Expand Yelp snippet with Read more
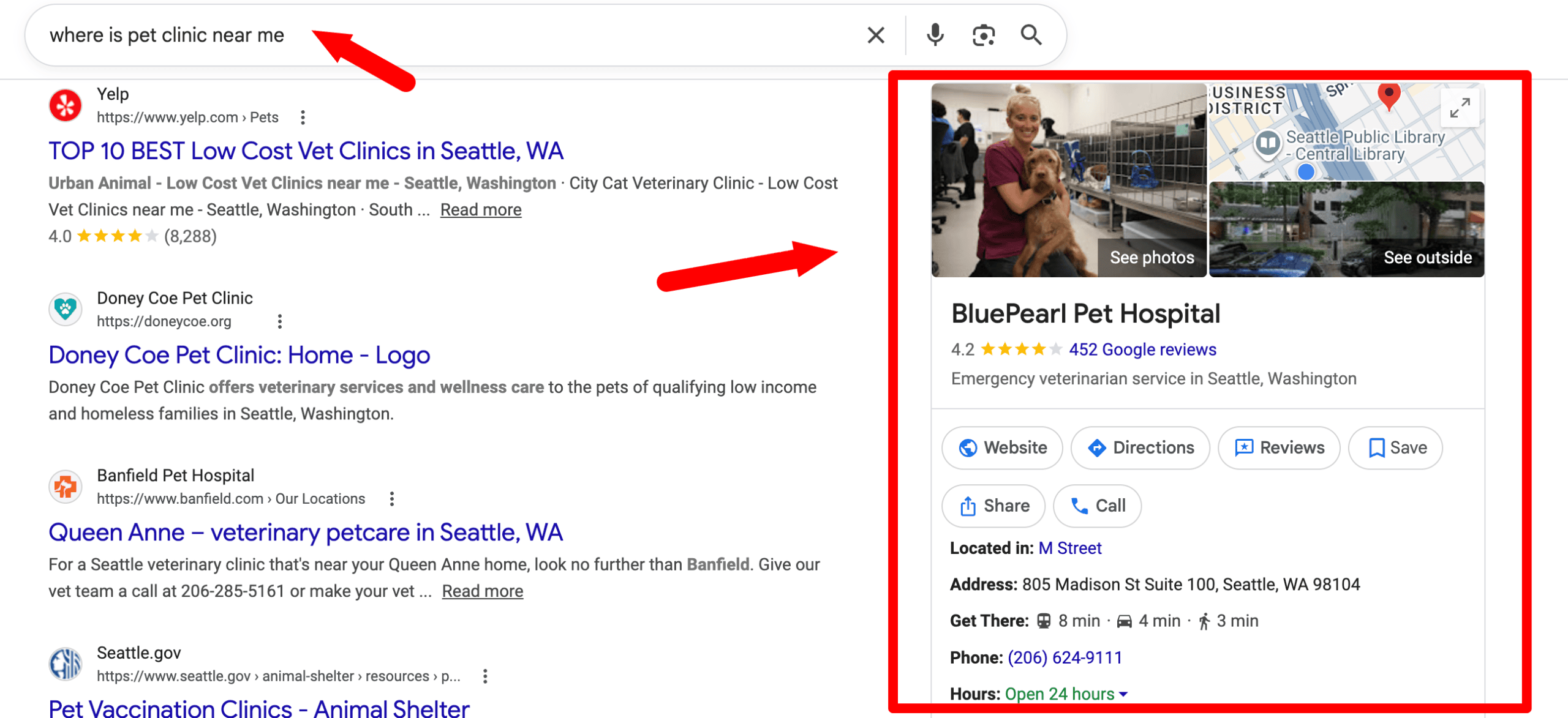 point(480,210)
